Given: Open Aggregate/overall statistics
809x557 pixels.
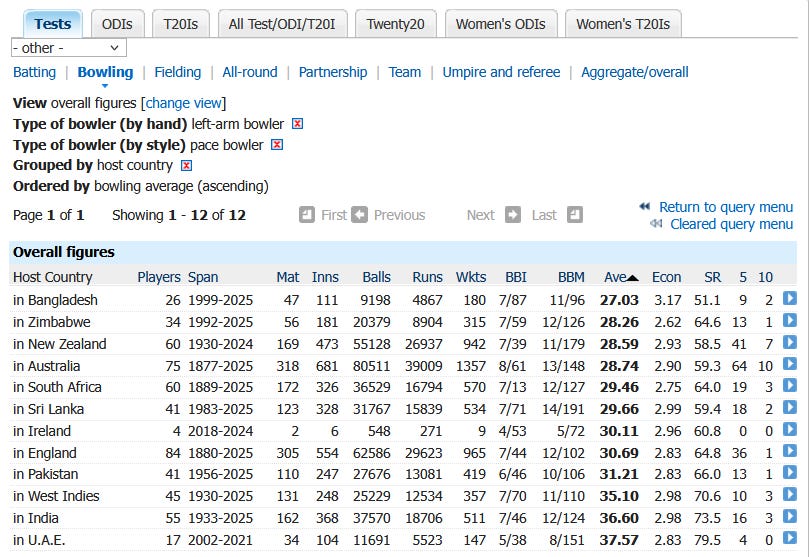Looking at the screenshot, I should point(635,72).
